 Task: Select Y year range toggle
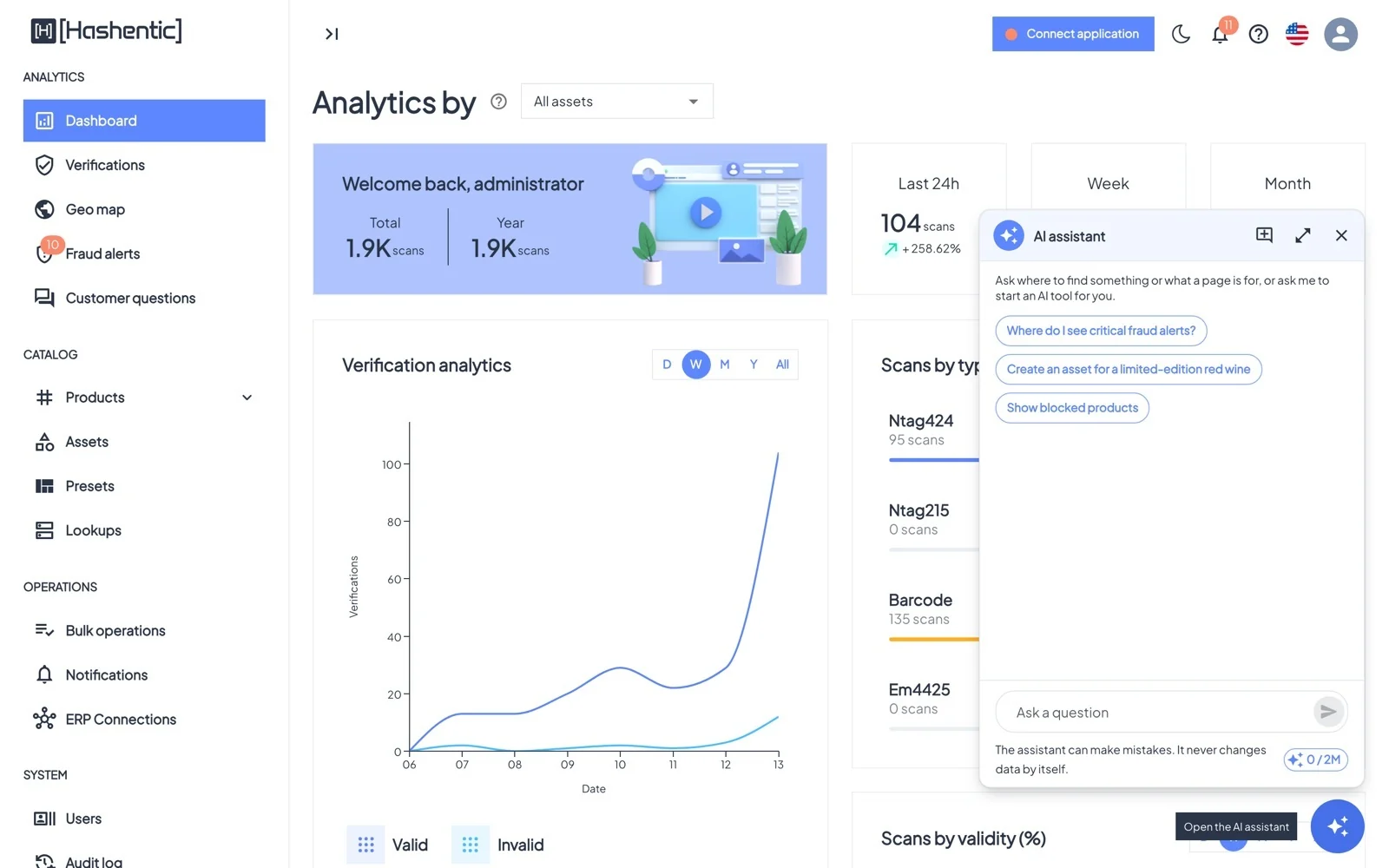(754, 365)
